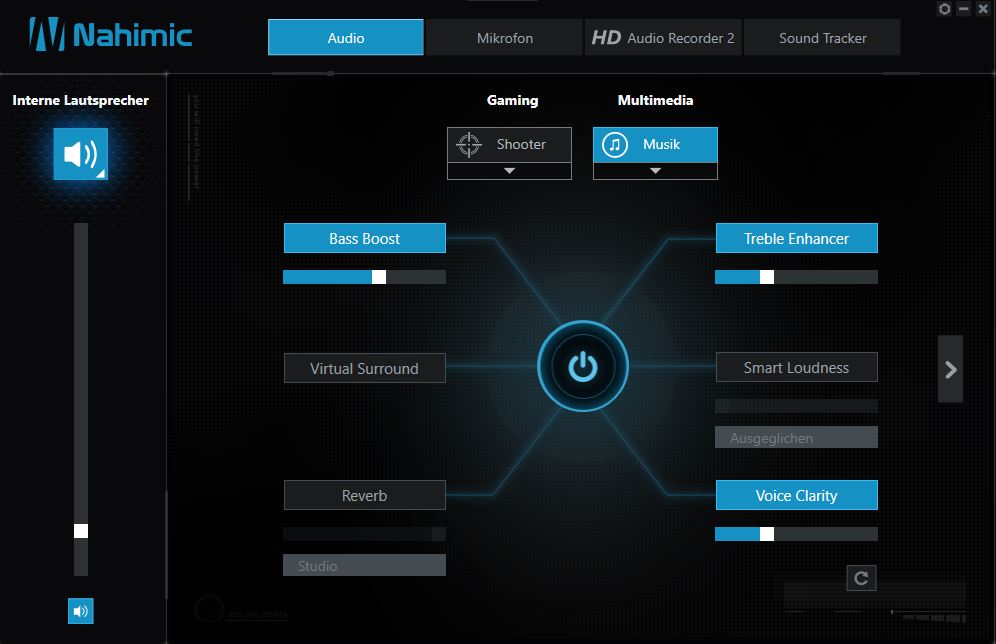Click the right arrow to show next panel
996x644 pixels.
pos(950,369)
